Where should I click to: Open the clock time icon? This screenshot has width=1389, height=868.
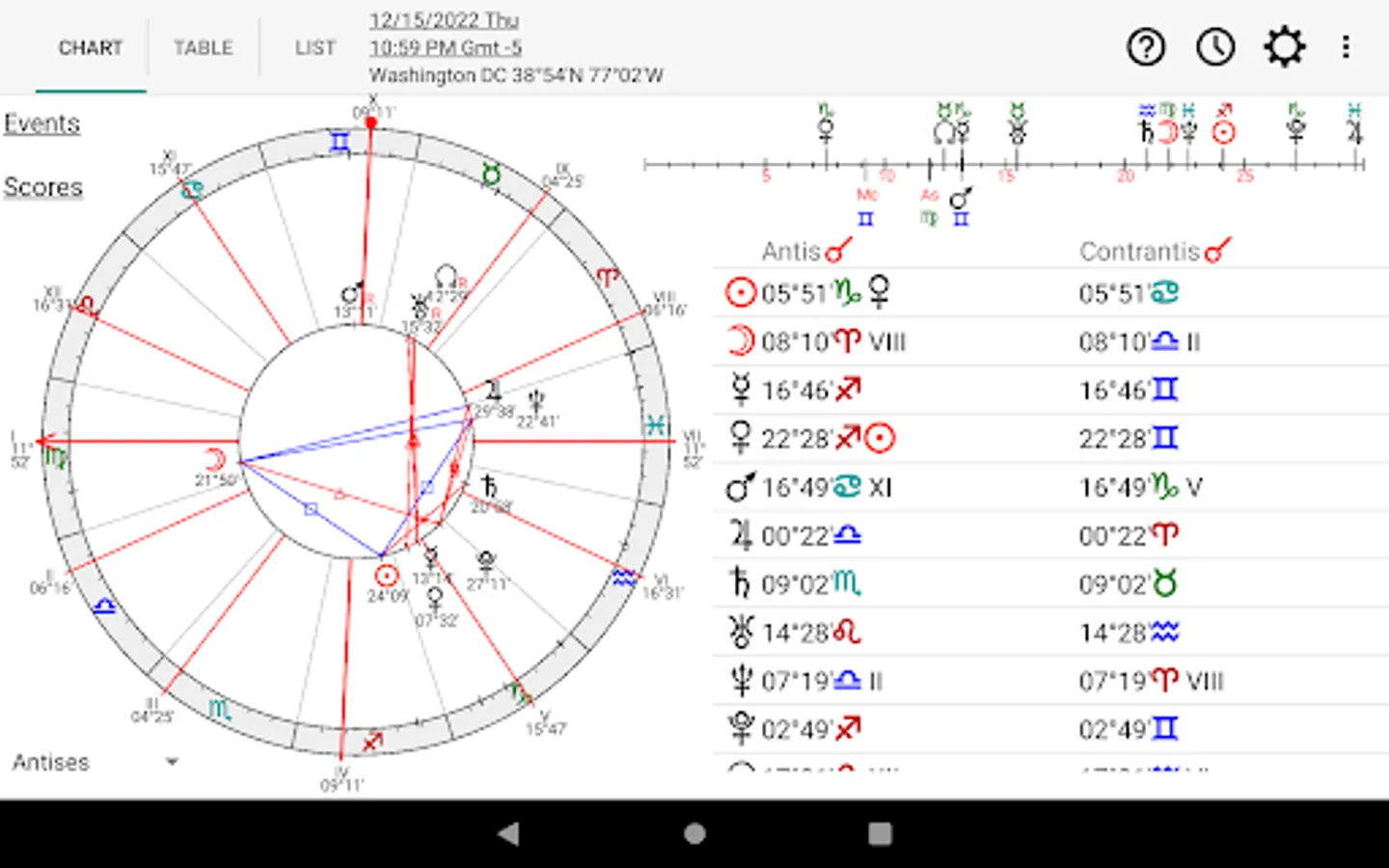[x=1215, y=46]
